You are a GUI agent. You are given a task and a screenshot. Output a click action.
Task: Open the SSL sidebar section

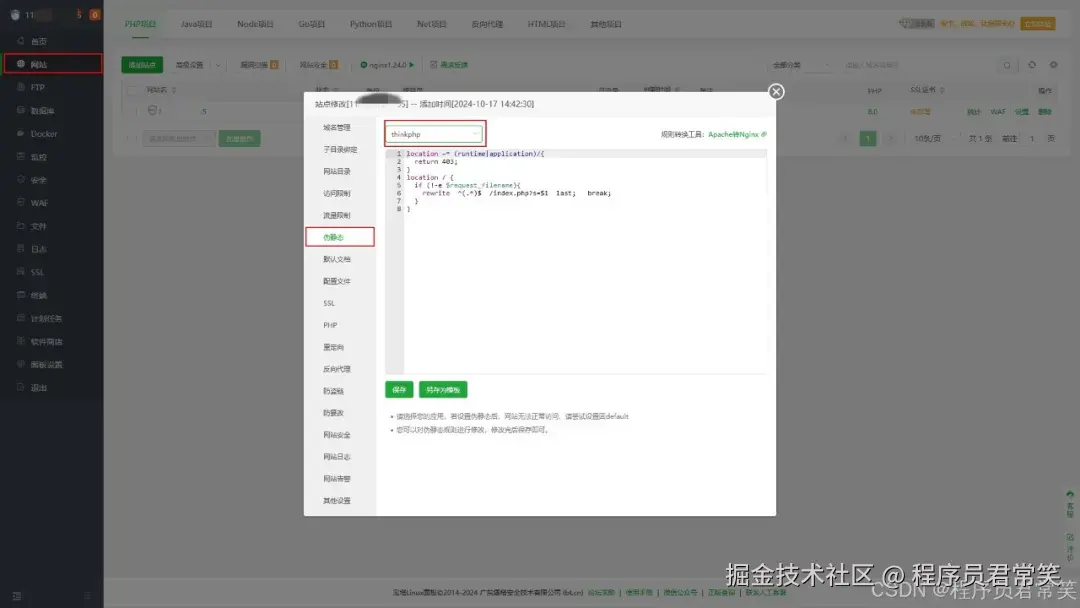40,271
